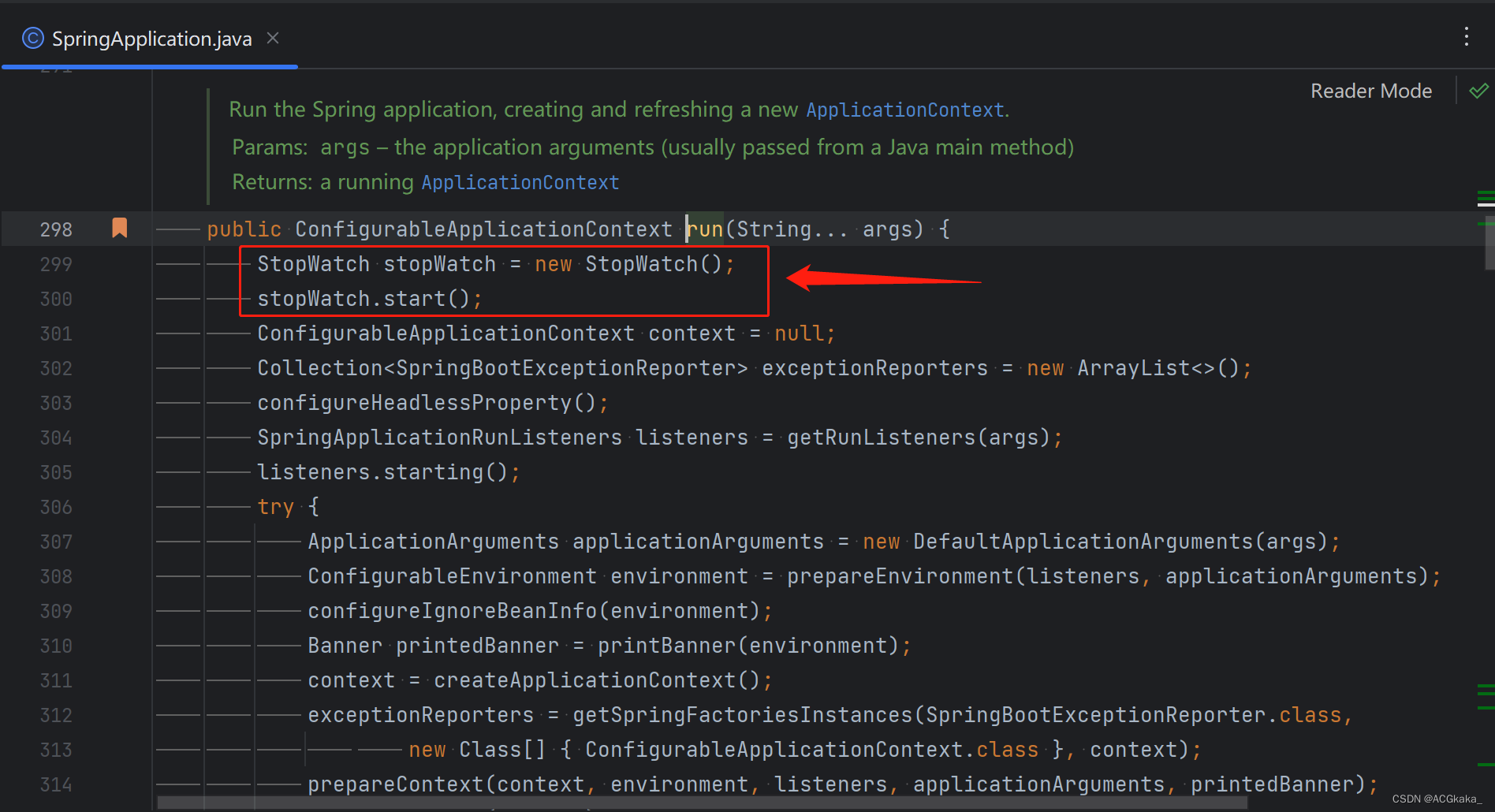Click the green inspections checkmark icon
The width and height of the screenshot is (1495, 812).
pos(1478,91)
